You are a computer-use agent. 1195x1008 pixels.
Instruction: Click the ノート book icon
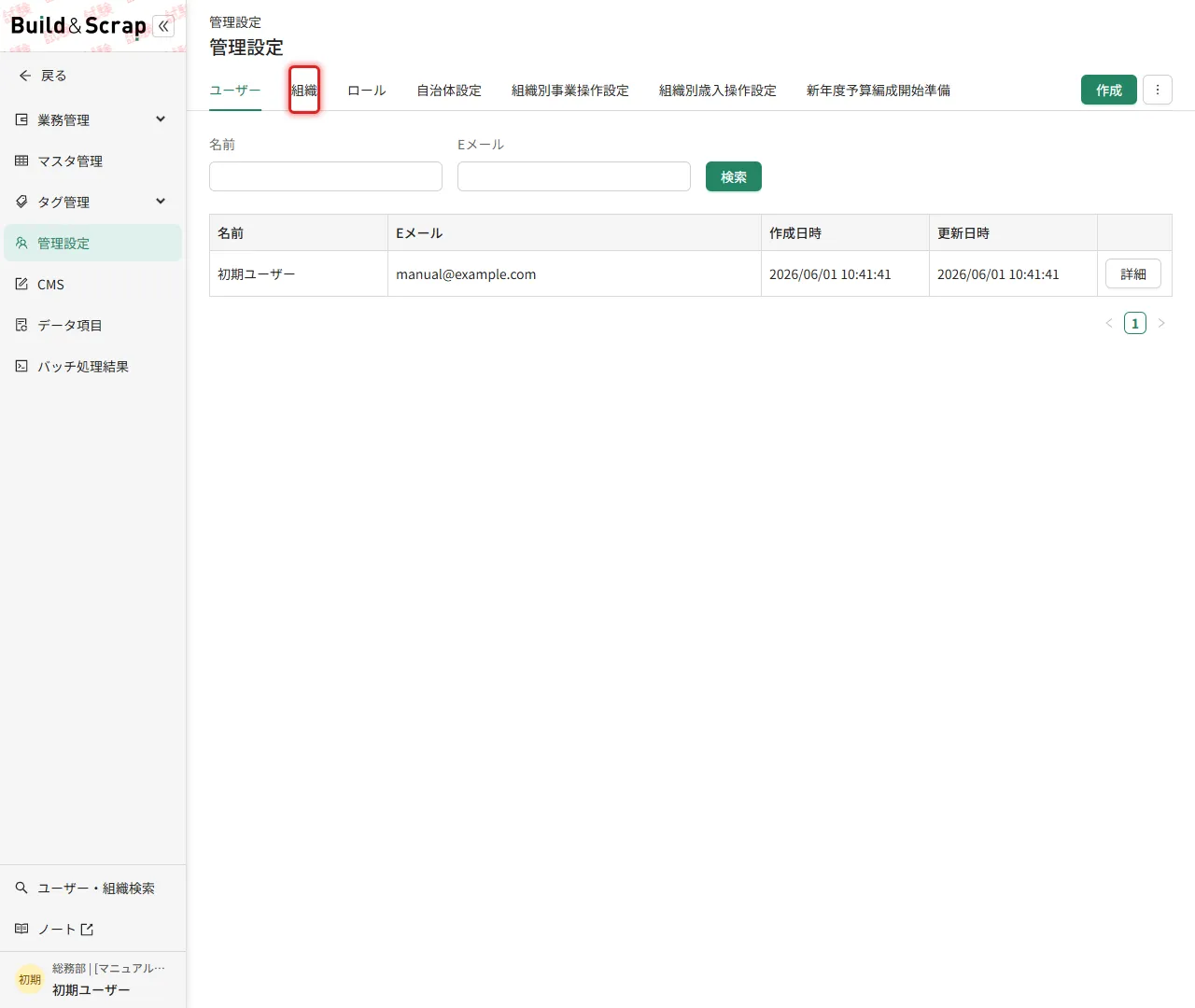pyautogui.click(x=21, y=929)
